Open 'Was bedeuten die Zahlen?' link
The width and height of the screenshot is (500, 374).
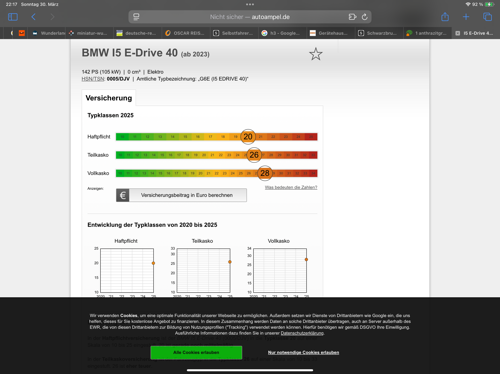coord(291,187)
